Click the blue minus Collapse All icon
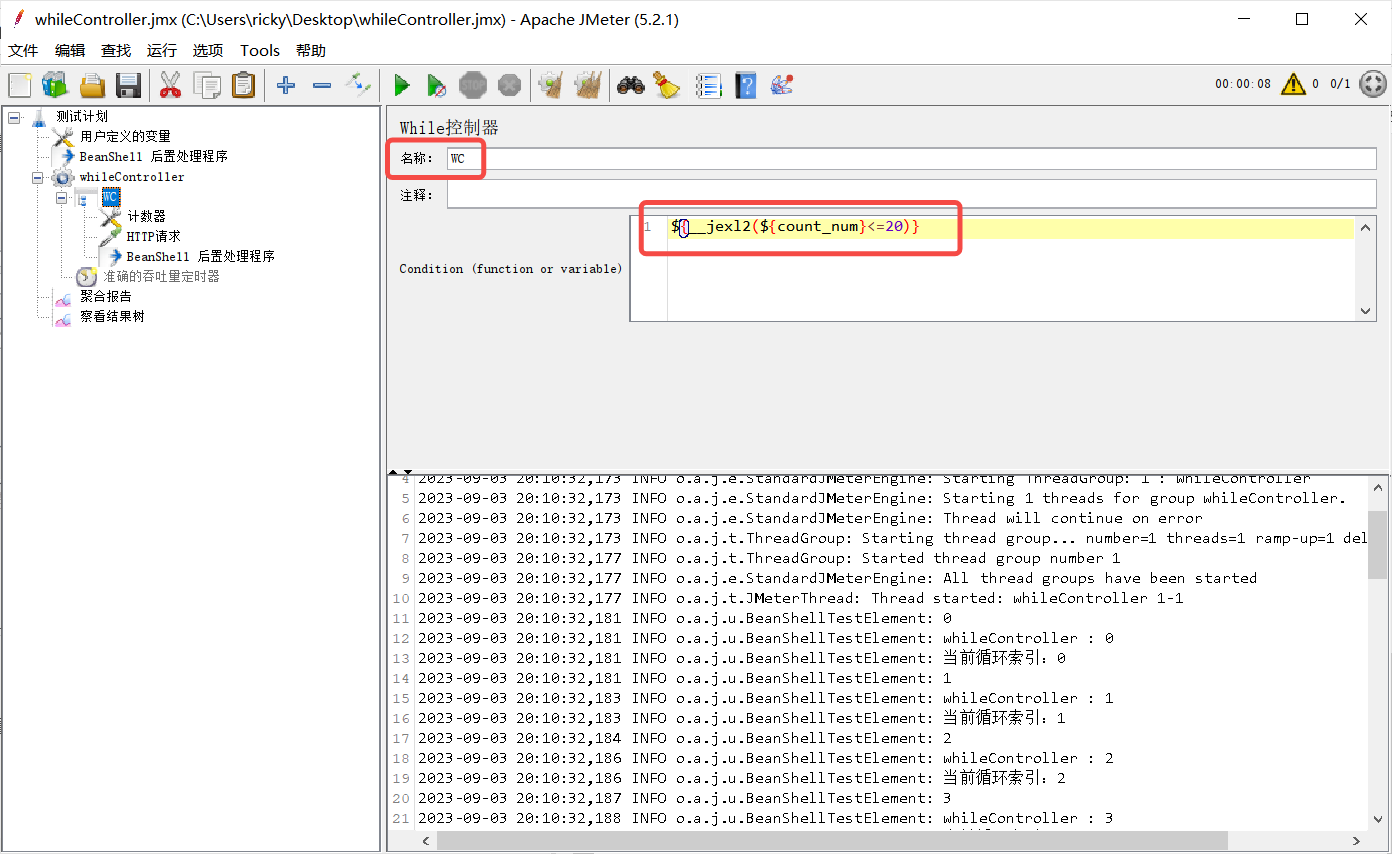 (x=322, y=85)
